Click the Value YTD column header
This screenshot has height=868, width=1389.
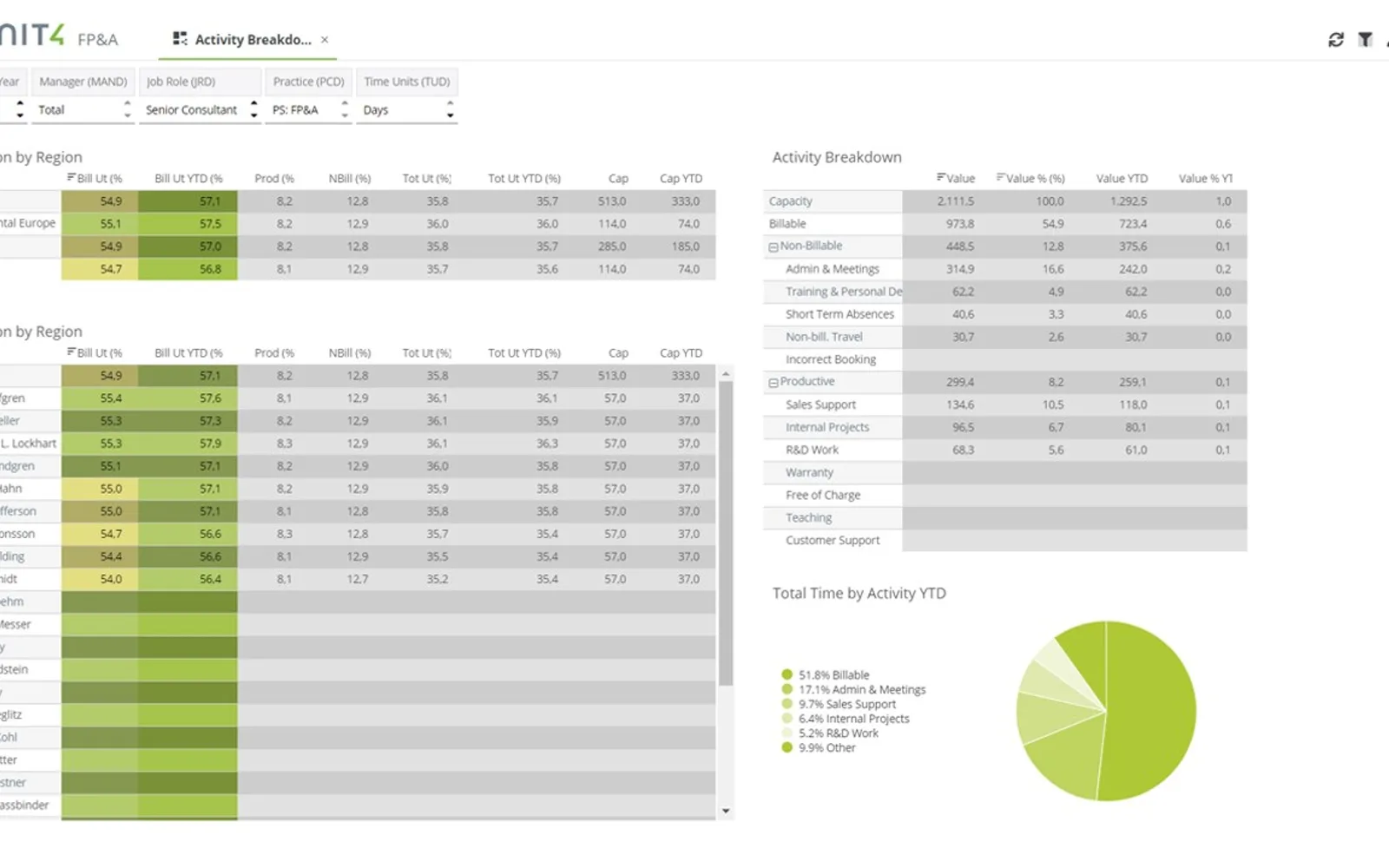1122,178
